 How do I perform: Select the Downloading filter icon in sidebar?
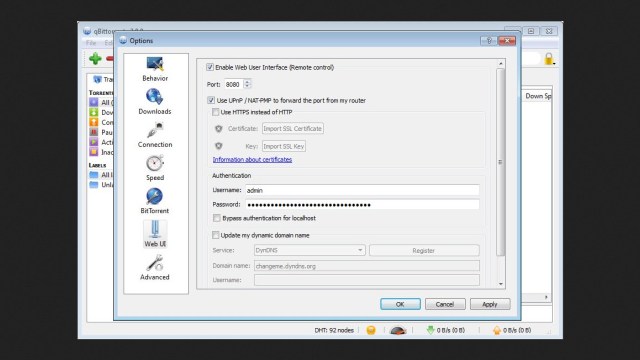[x=94, y=112]
